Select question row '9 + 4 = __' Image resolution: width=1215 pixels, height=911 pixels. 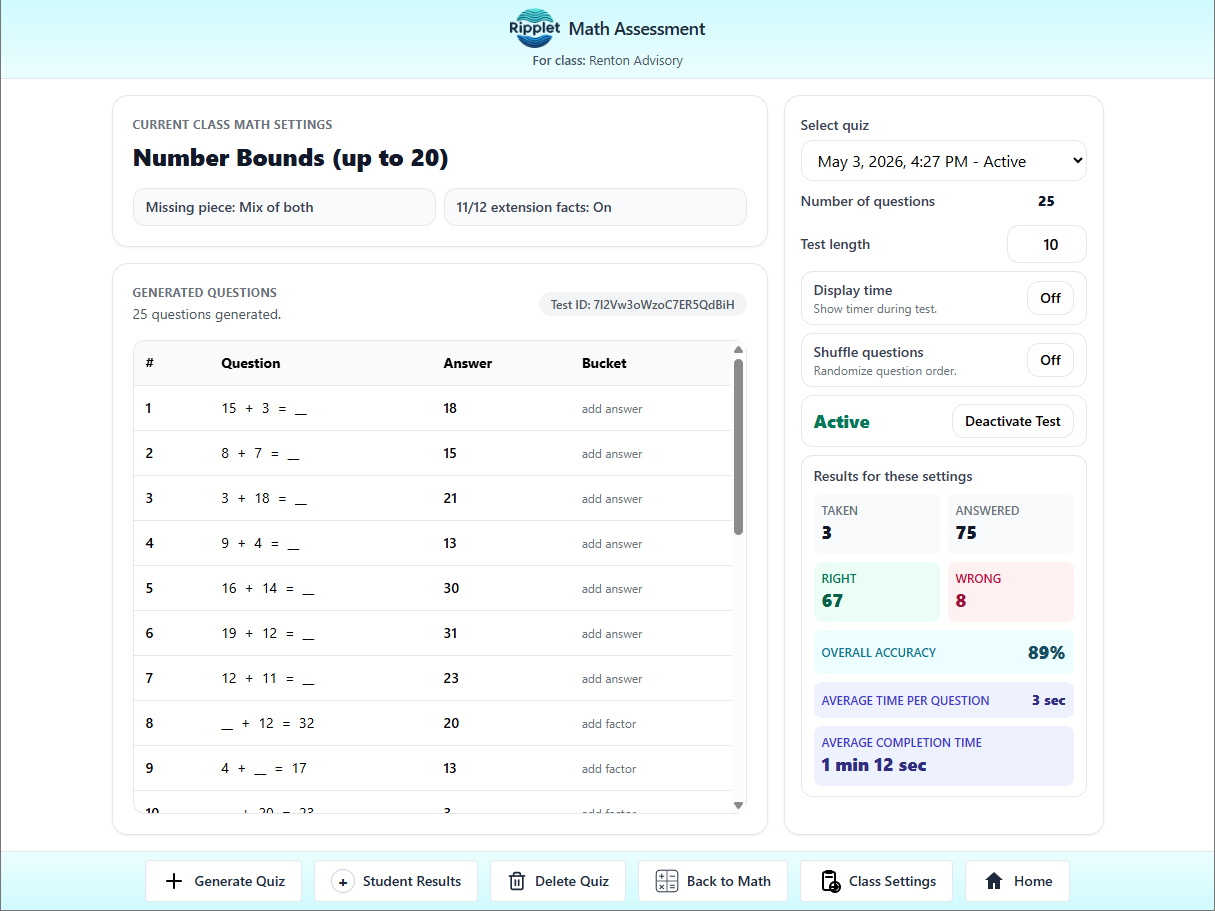[432, 543]
